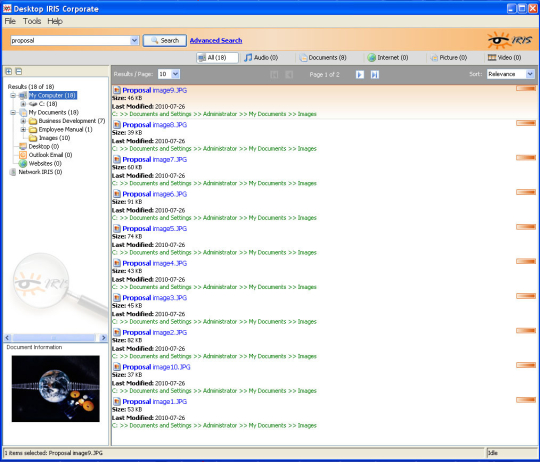The height and width of the screenshot is (462, 540).
Task: Click in the proposal search input field
Action: click(x=70, y=41)
